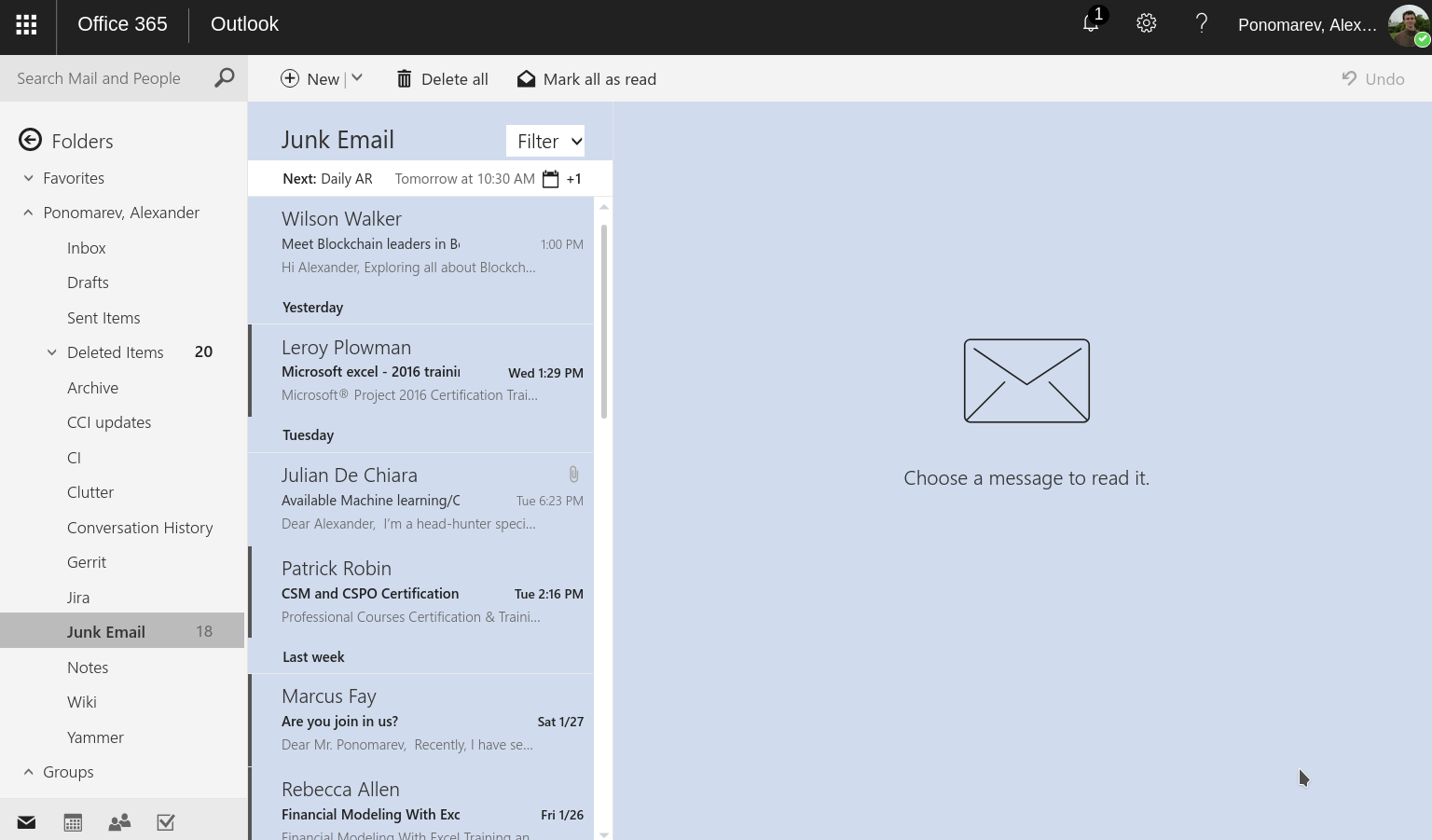Click Mark all as read
Screen dimensions: 1432x840
point(585,78)
